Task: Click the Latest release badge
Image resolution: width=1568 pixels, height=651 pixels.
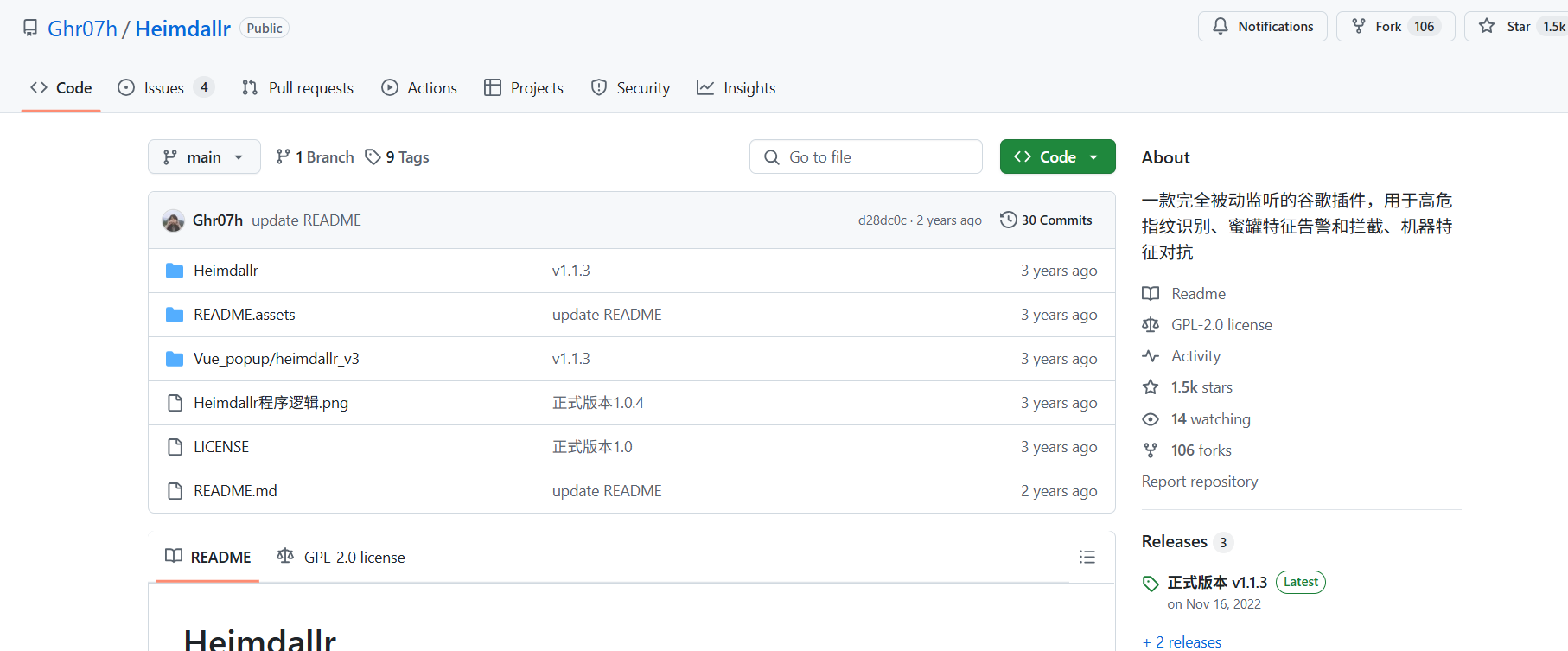Action: tap(1301, 582)
